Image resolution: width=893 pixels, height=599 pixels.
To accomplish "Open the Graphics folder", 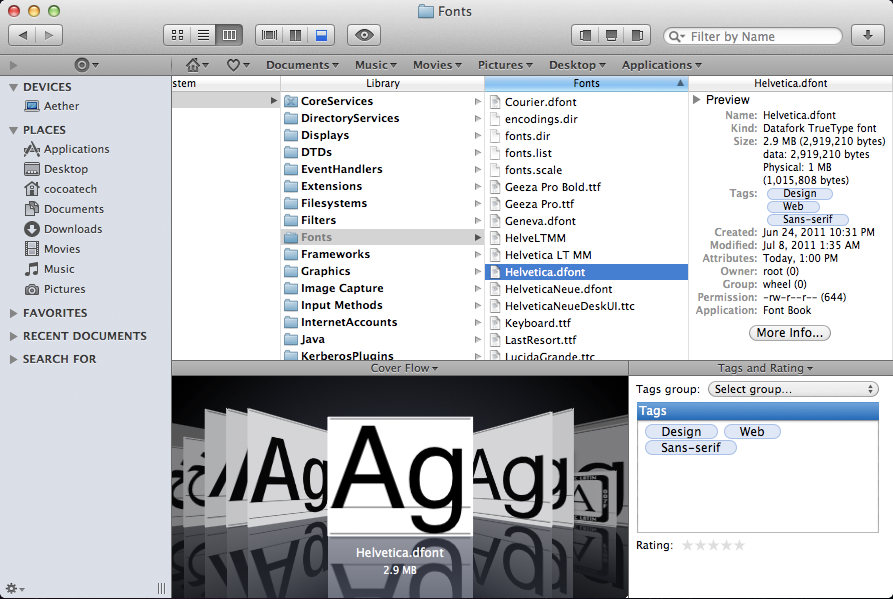I will (x=382, y=272).
